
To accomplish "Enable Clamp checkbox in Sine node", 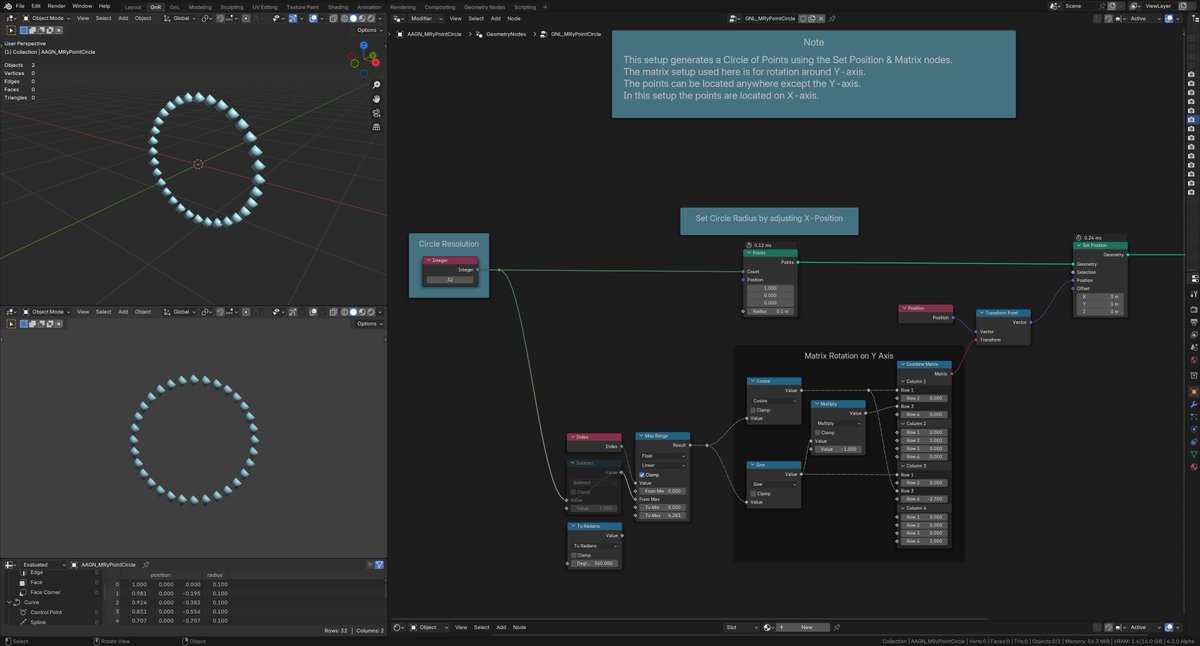I will point(753,494).
